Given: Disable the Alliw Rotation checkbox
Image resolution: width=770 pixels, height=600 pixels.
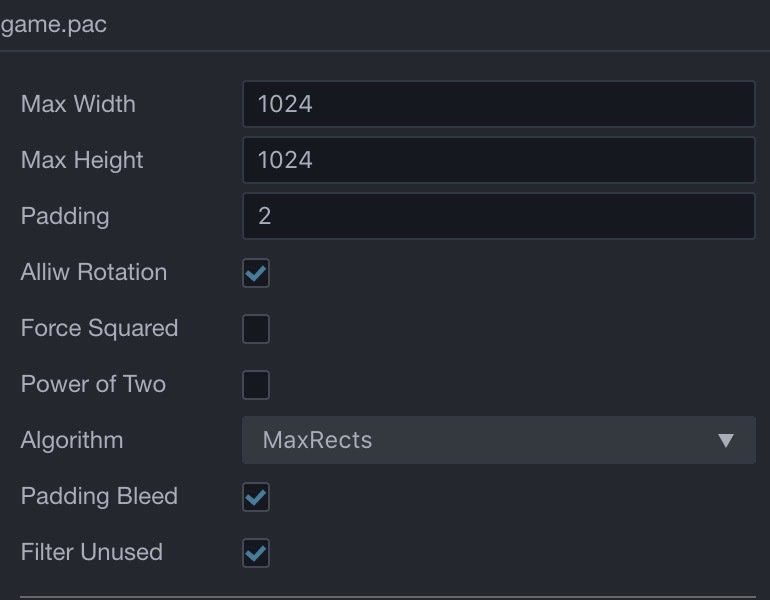Looking at the screenshot, I should click(x=256, y=273).
